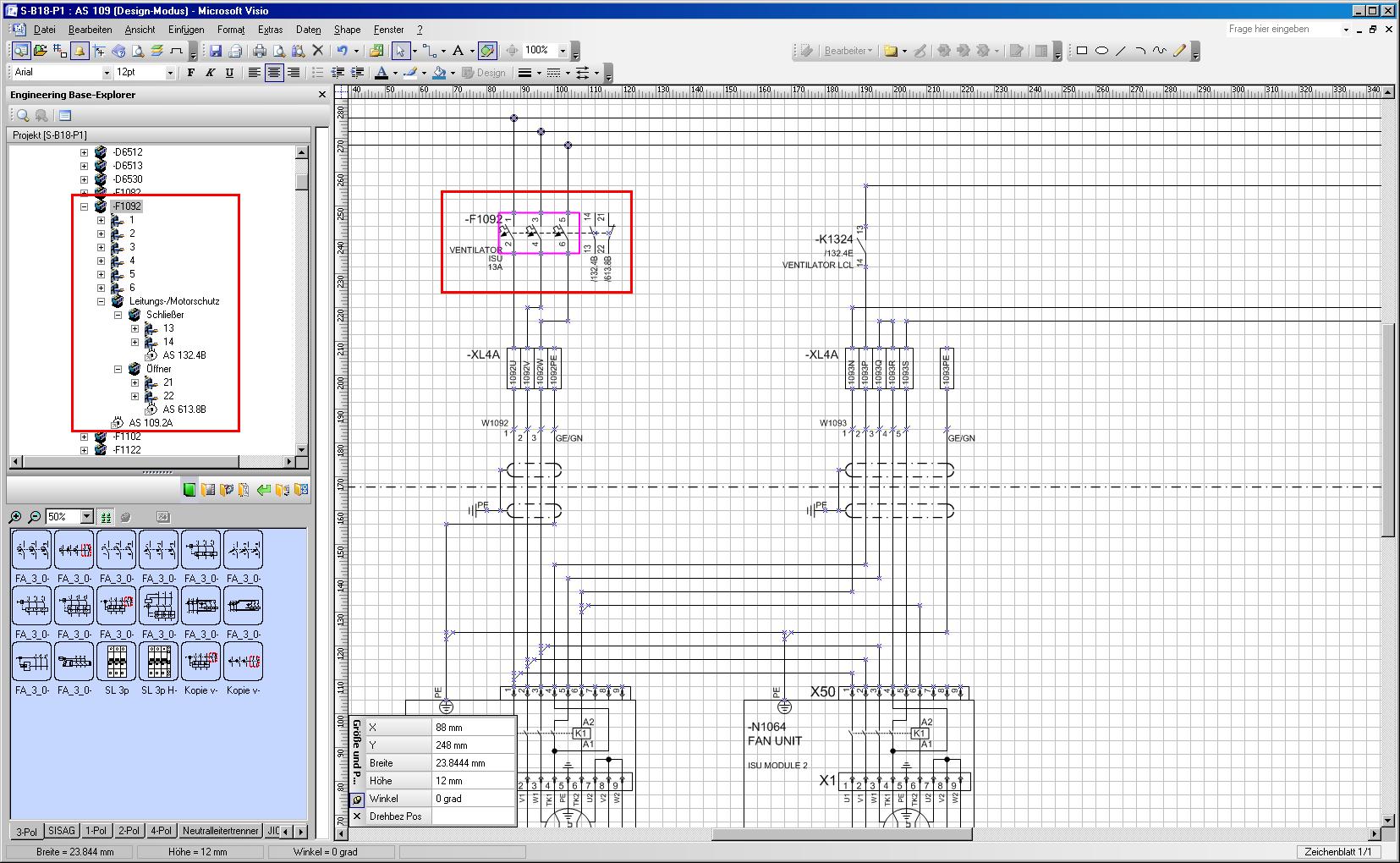Viewport: 1400px width, 863px height.
Task: Zoom out on the stencil pane
Action: 35,517
